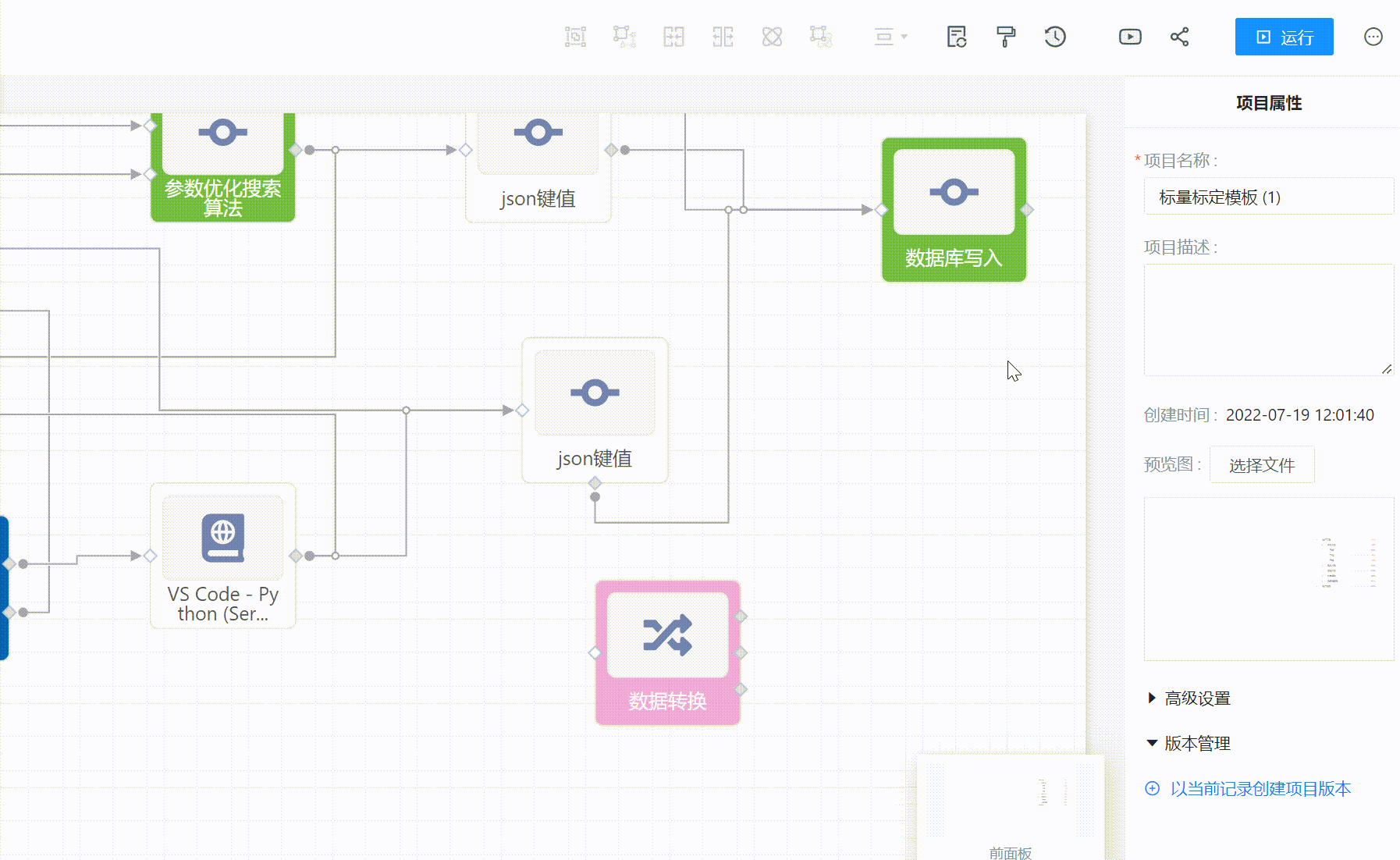Select the 数据库写入 node
The image size is (1400, 860).
954,209
